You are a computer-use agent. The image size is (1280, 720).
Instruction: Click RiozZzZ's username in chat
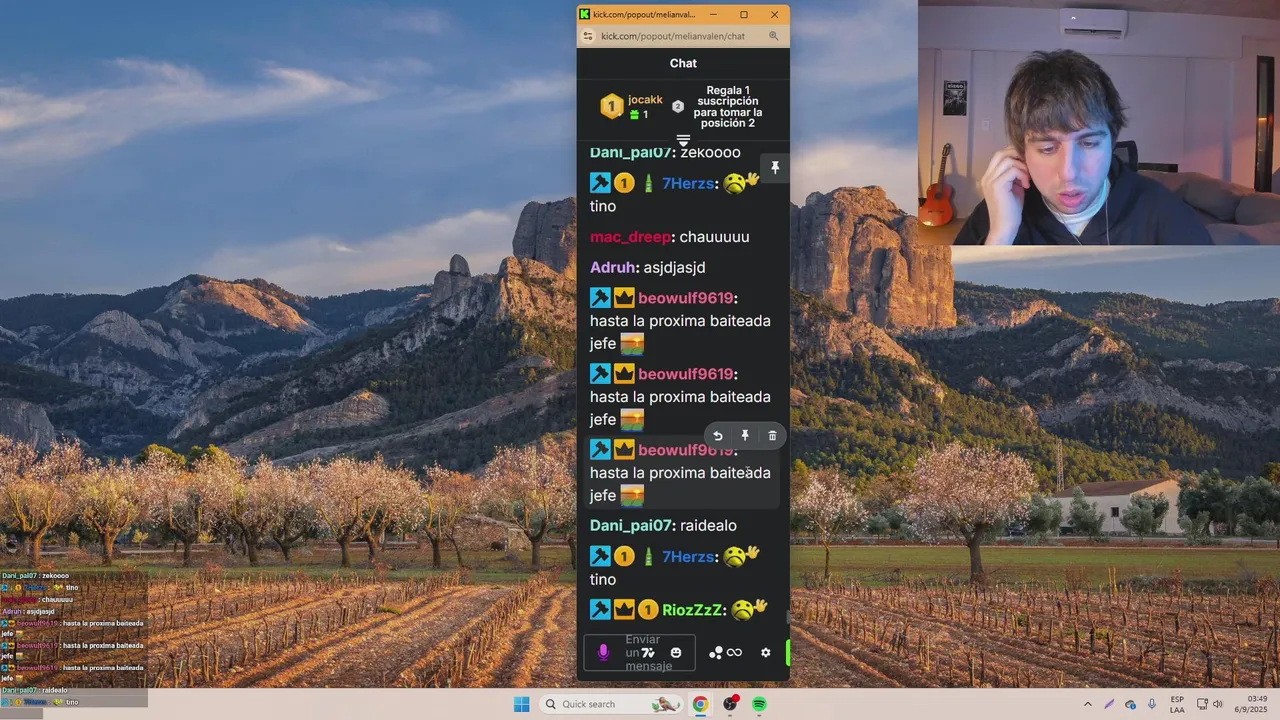pyautogui.click(x=693, y=610)
